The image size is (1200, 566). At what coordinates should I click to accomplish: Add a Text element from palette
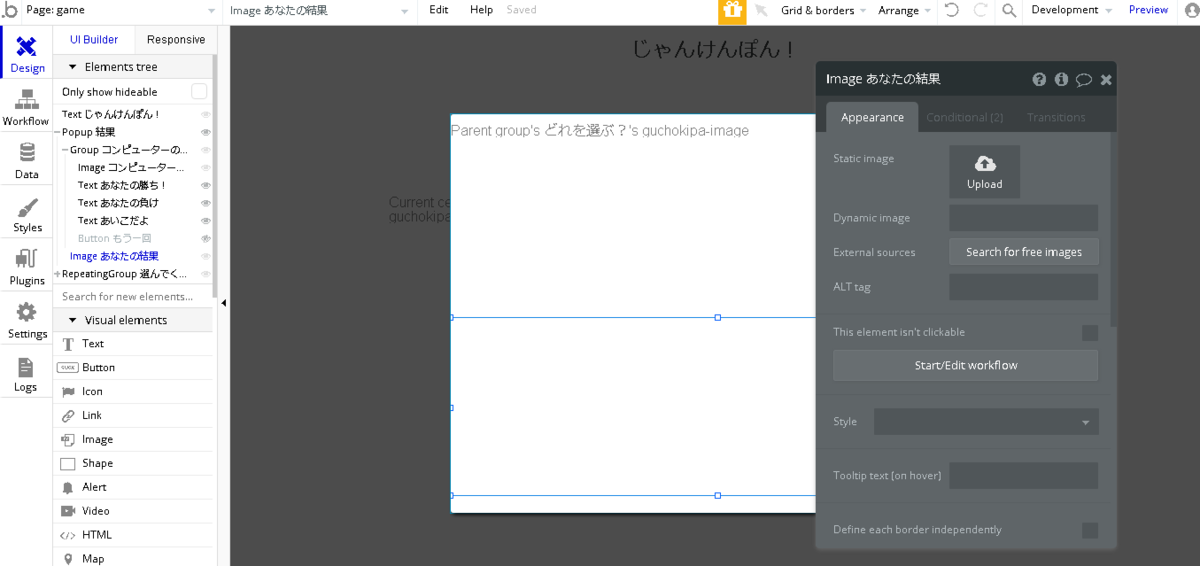click(x=134, y=344)
